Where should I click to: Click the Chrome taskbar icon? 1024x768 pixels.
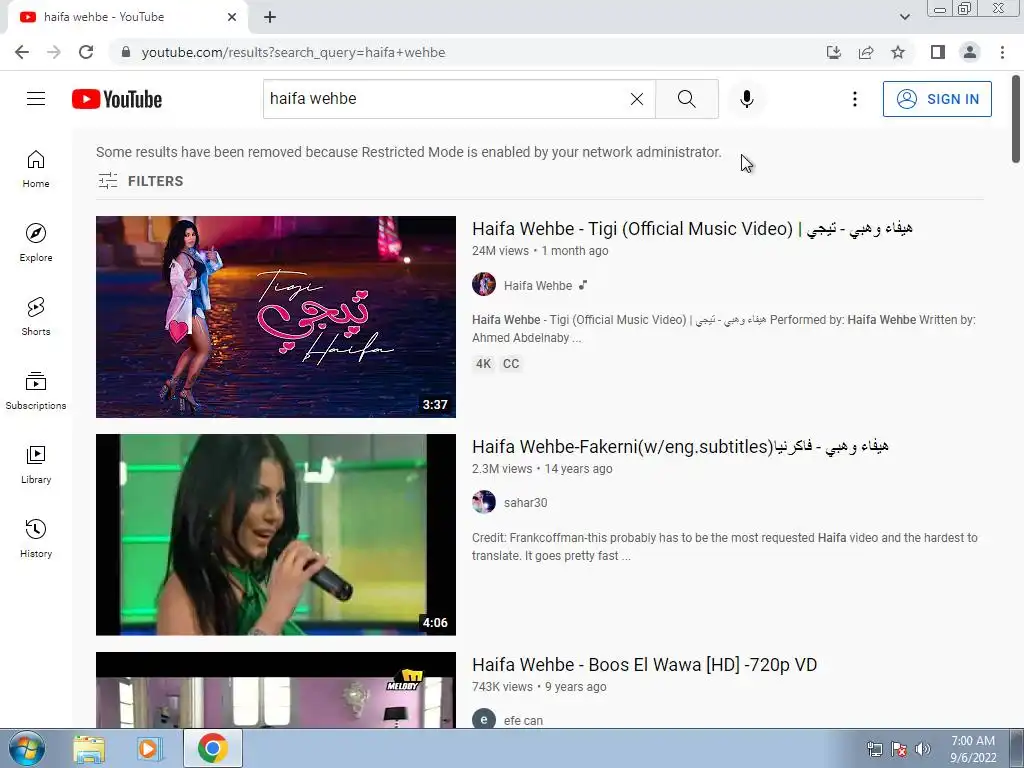coord(213,748)
